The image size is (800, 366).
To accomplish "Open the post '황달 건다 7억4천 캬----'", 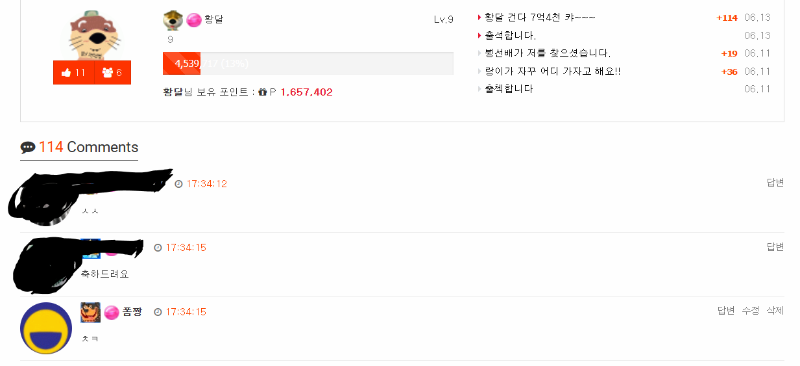I will pos(540,18).
